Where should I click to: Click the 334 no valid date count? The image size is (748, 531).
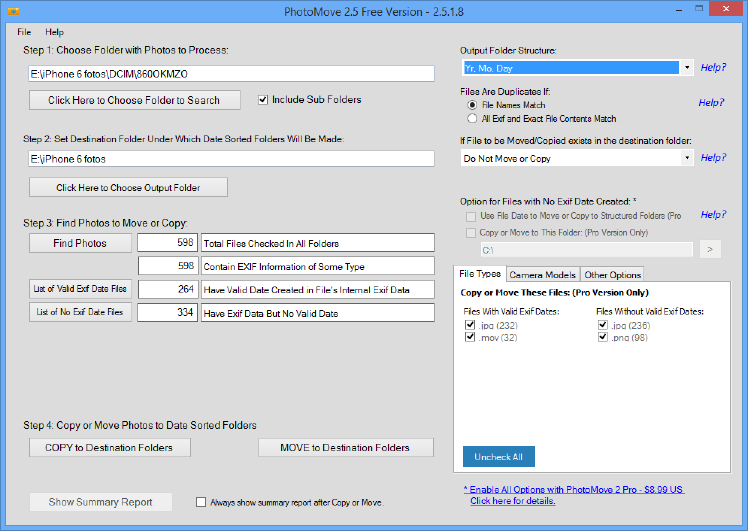pos(167,312)
